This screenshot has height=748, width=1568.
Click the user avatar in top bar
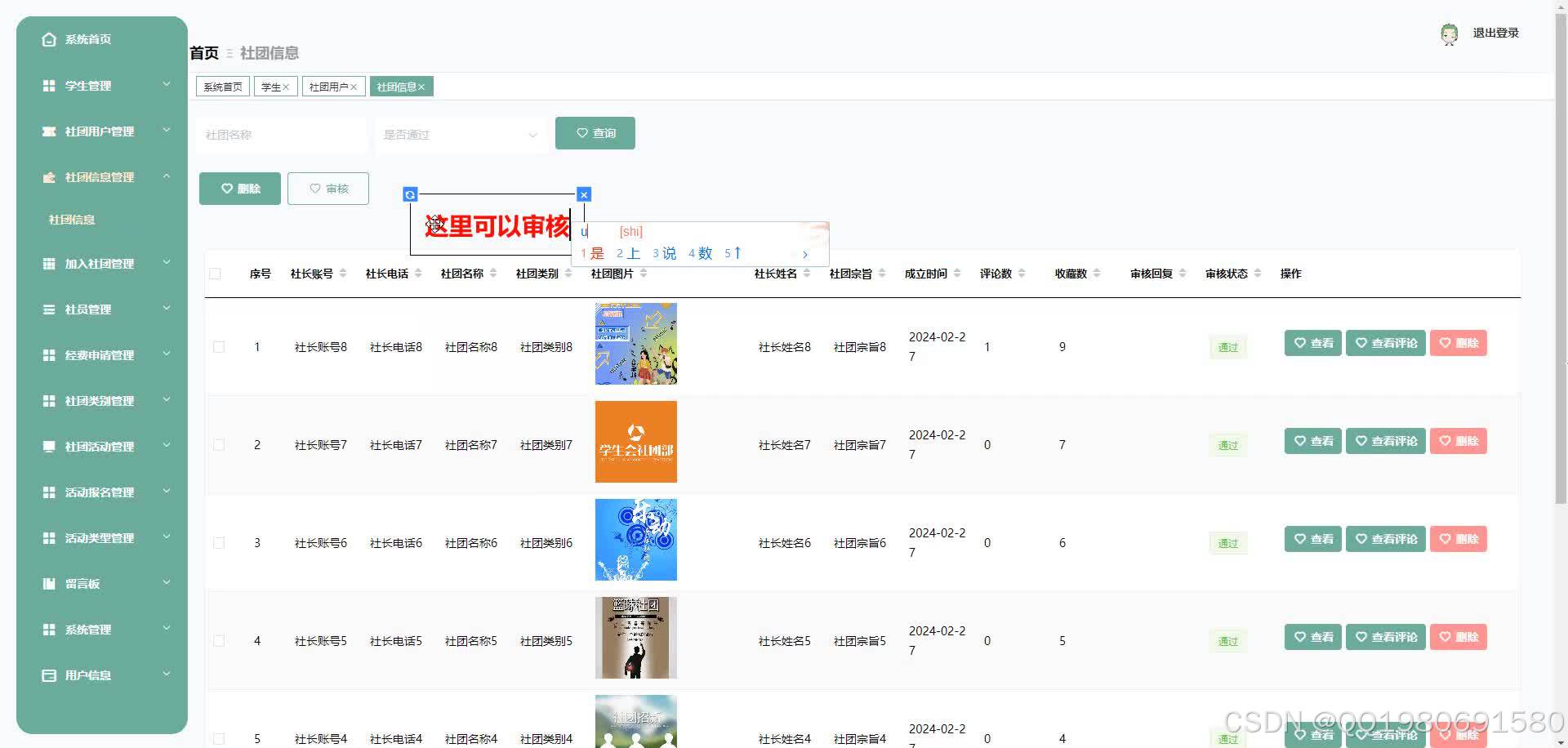[x=1449, y=33]
